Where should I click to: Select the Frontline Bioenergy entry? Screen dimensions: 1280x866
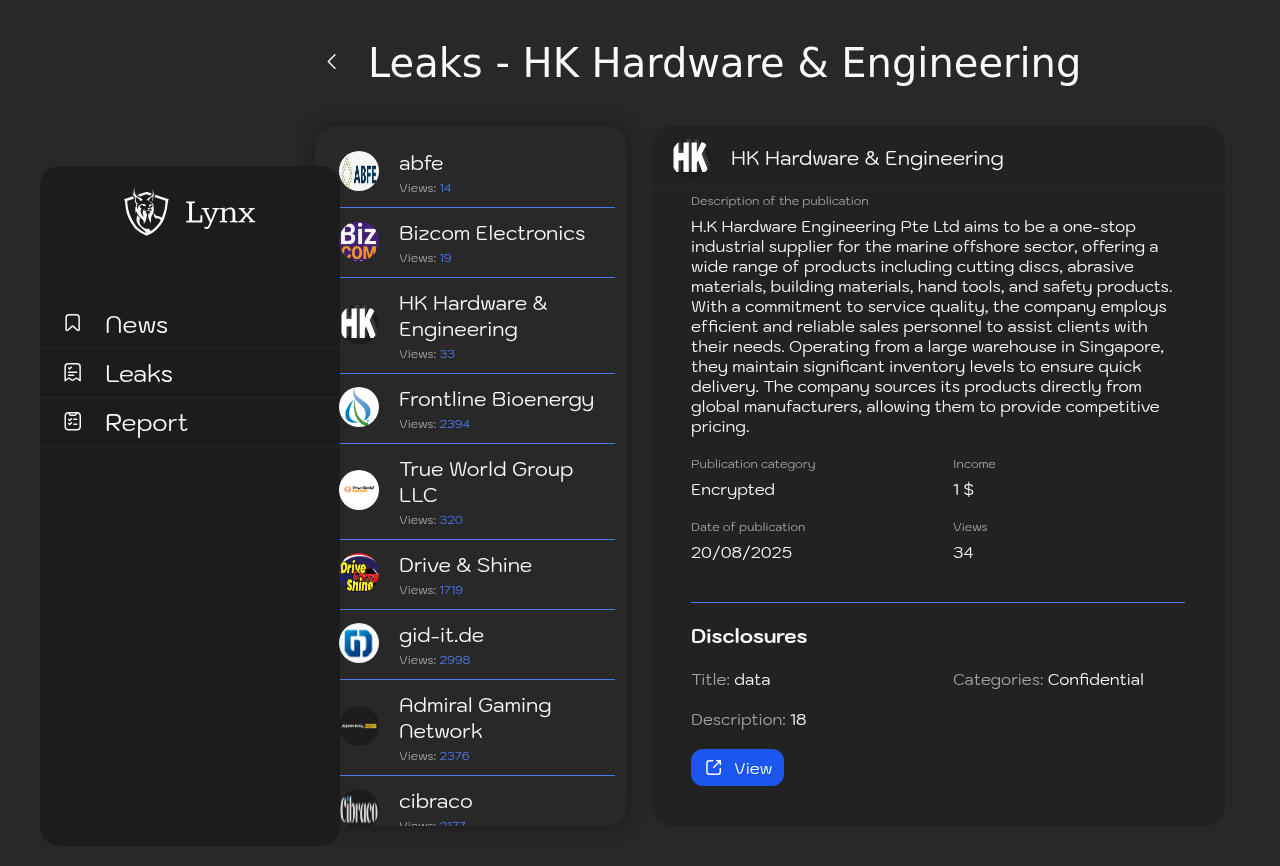click(x=477, y=409)
